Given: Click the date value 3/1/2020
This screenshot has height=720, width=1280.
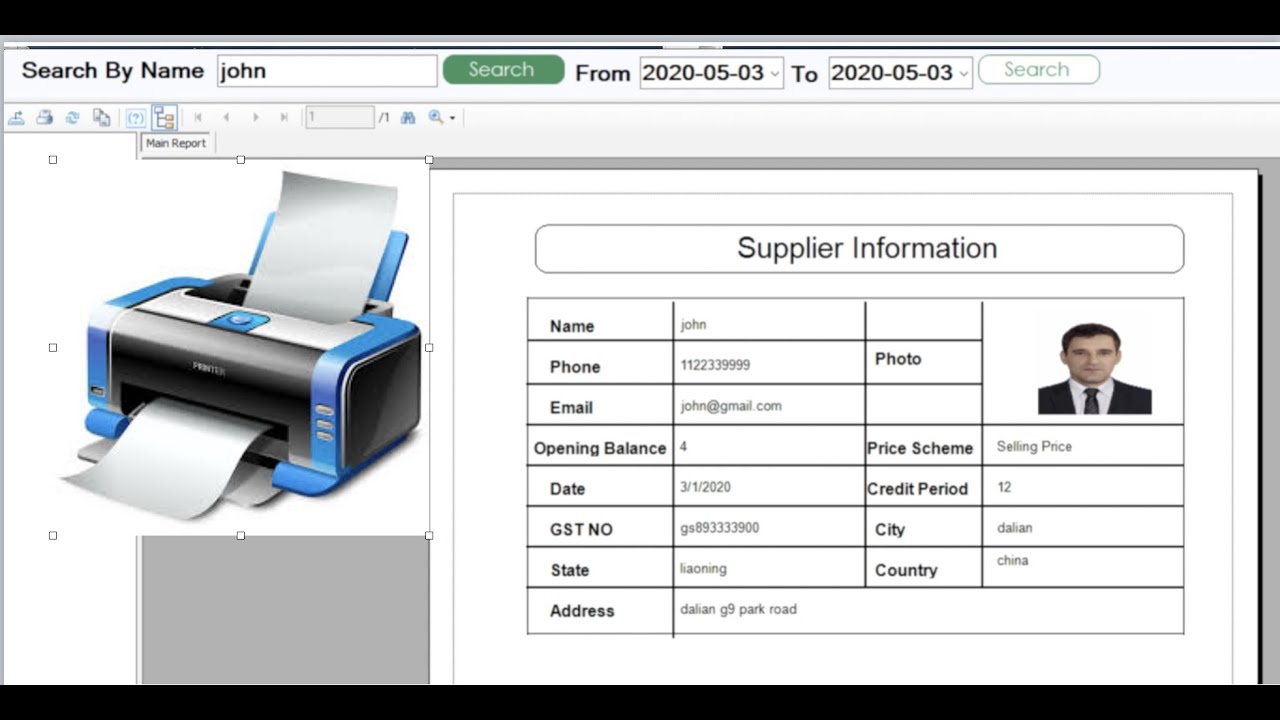Looking at the screenshot, I should 705,487.
